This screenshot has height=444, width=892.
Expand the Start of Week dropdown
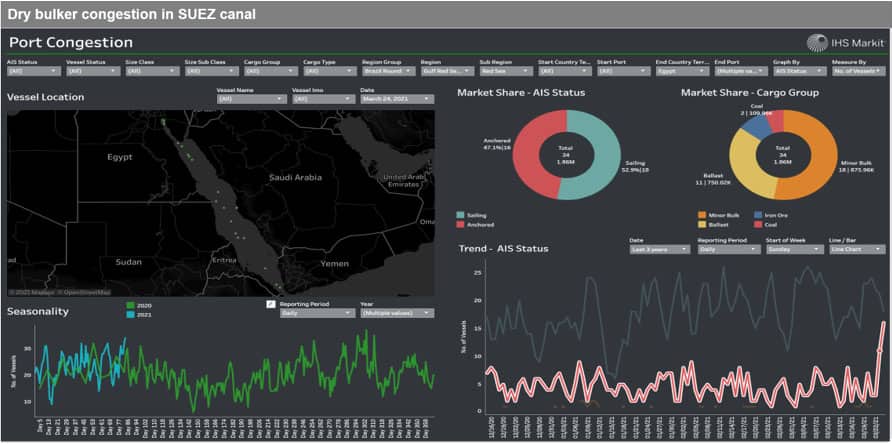click(790, 249)
